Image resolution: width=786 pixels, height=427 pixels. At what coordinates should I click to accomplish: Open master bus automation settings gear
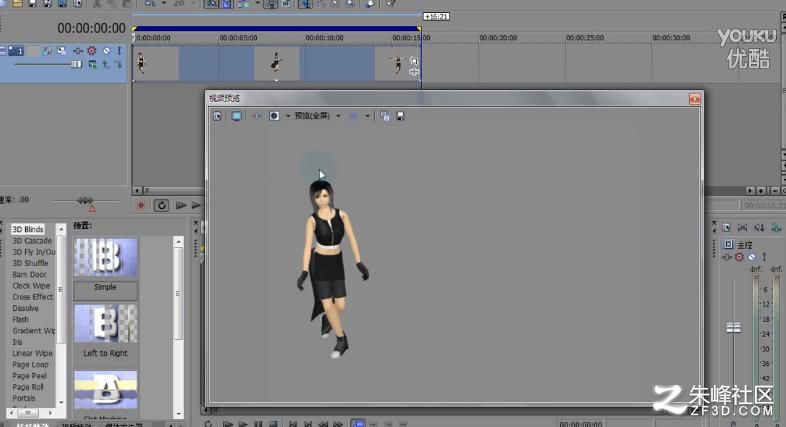pyautogui.click(x=739, y=257)
